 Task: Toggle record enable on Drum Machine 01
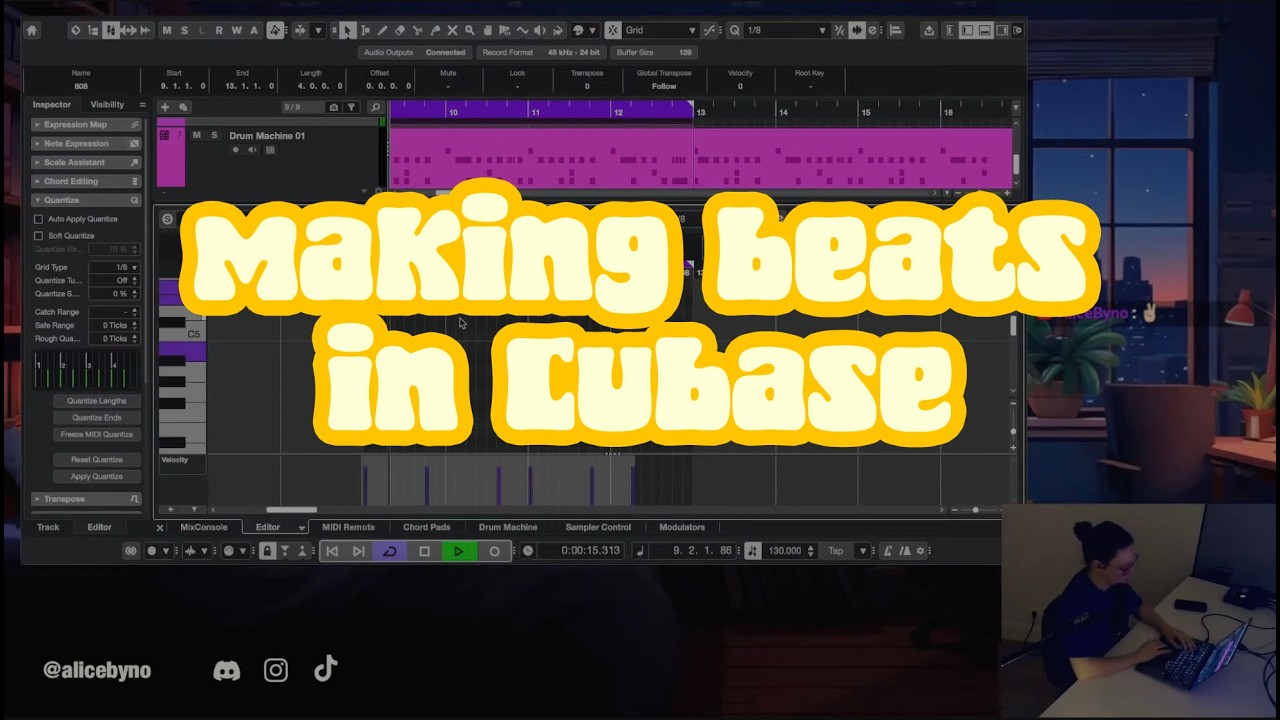click(236, 150)
